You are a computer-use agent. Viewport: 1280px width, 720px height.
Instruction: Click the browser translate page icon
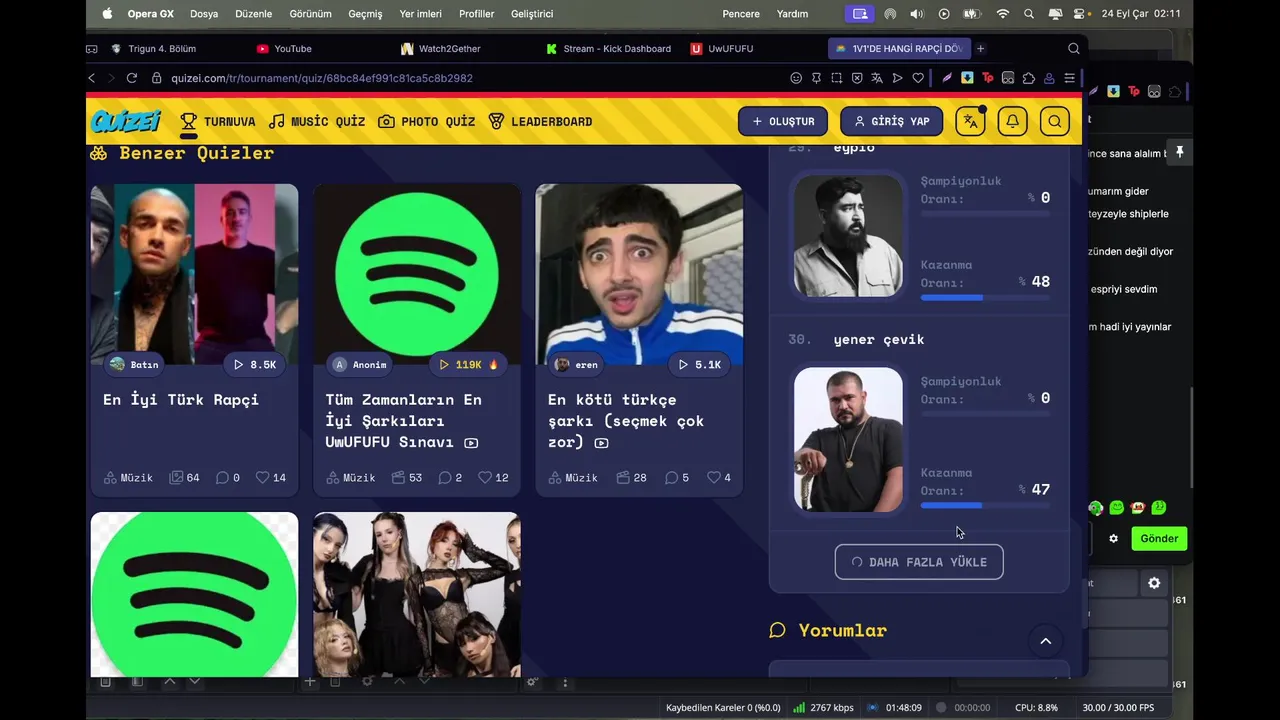(x=877, y=78)
